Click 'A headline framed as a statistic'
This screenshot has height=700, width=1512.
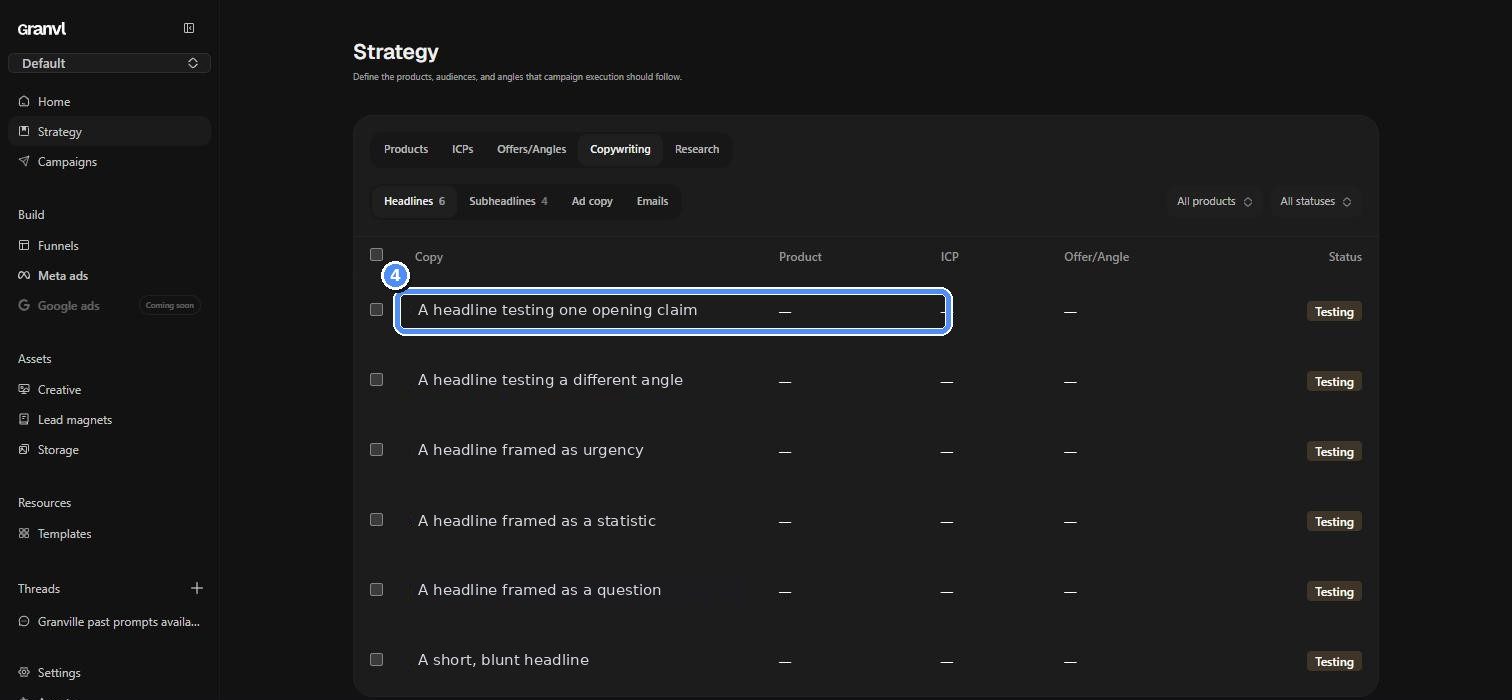[537, 521]
